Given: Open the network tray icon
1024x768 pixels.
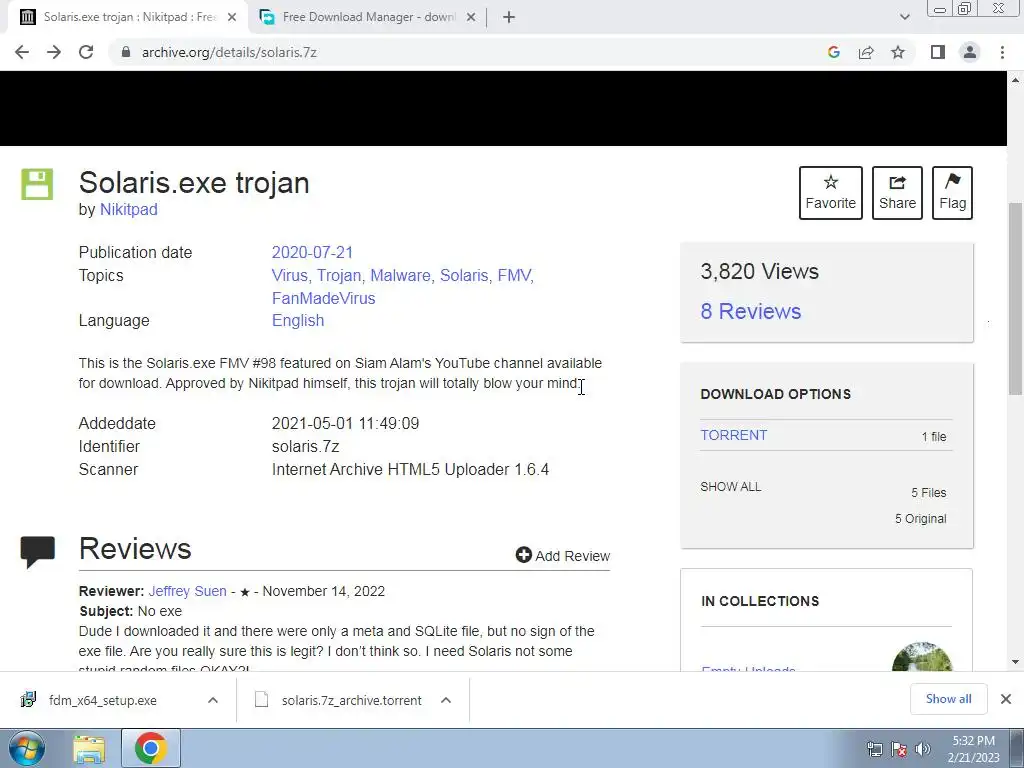Looking at the screenshot, I should (874, 749).
